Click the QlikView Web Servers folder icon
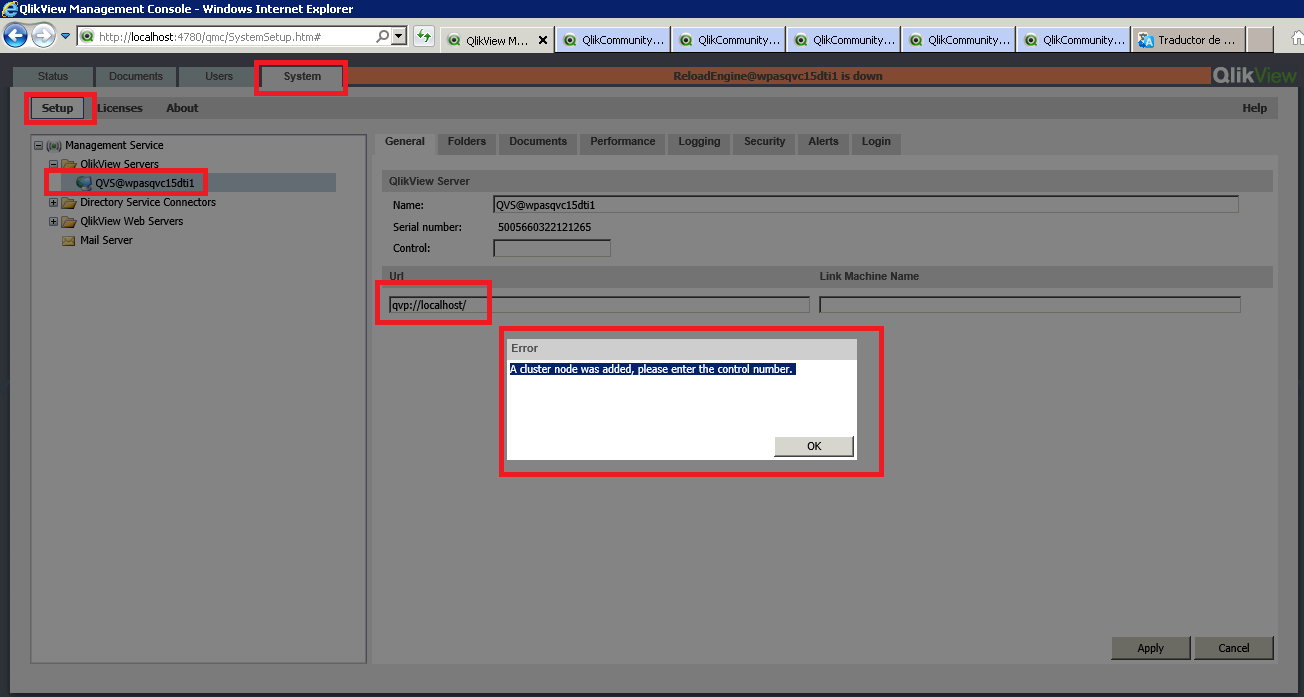The width and height of the screenshot is (1304, 697). (69, 221)
